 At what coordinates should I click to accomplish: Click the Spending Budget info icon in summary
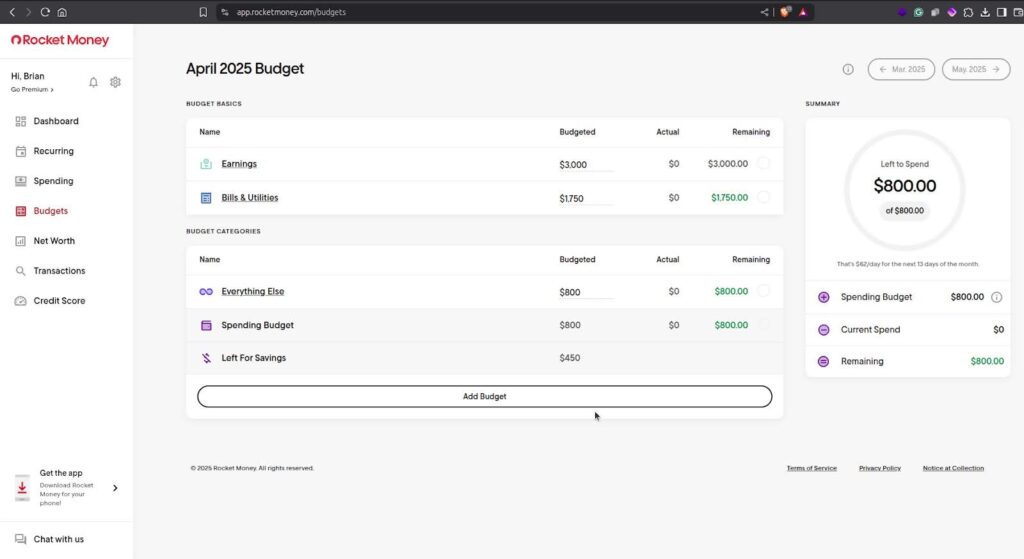tap(996, 297)
